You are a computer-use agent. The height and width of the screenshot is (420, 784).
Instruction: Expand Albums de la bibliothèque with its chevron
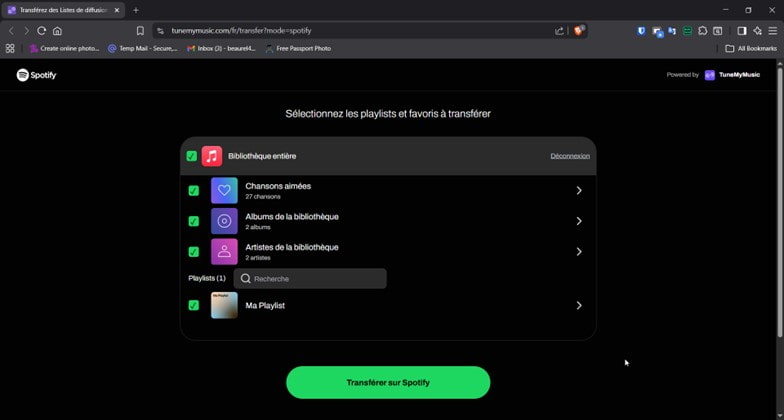[x=578, y=221]
